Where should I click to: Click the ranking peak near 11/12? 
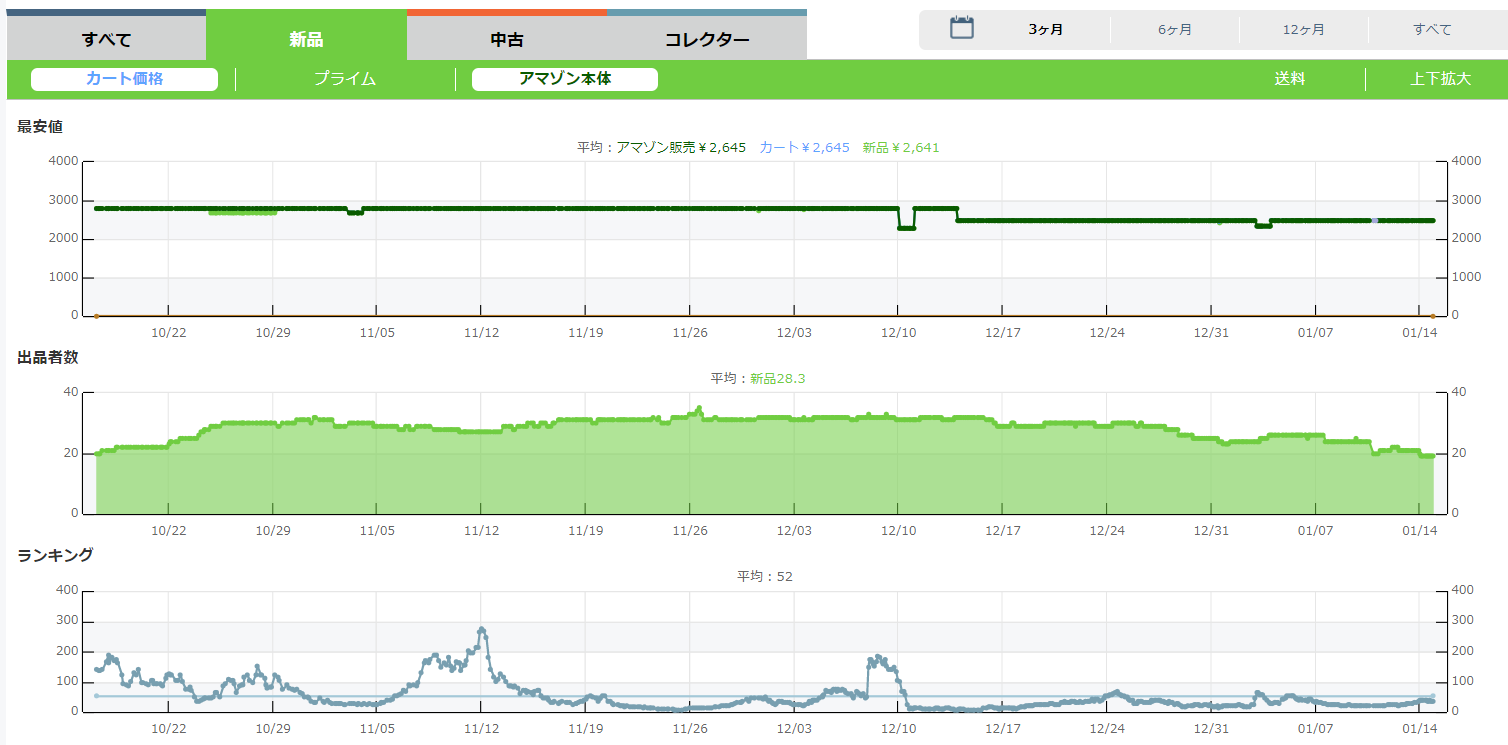[482, 630]
